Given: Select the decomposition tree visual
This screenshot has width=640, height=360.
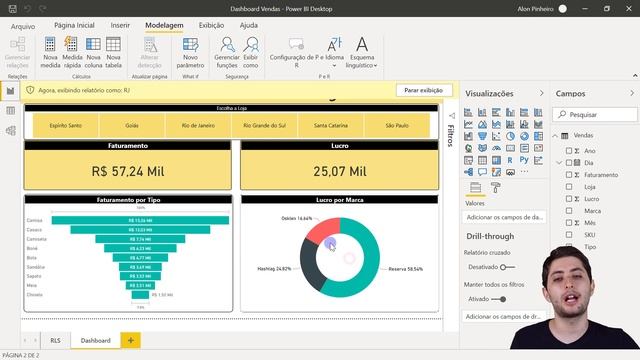Looking at the screenshot, I should coord(468,172).
